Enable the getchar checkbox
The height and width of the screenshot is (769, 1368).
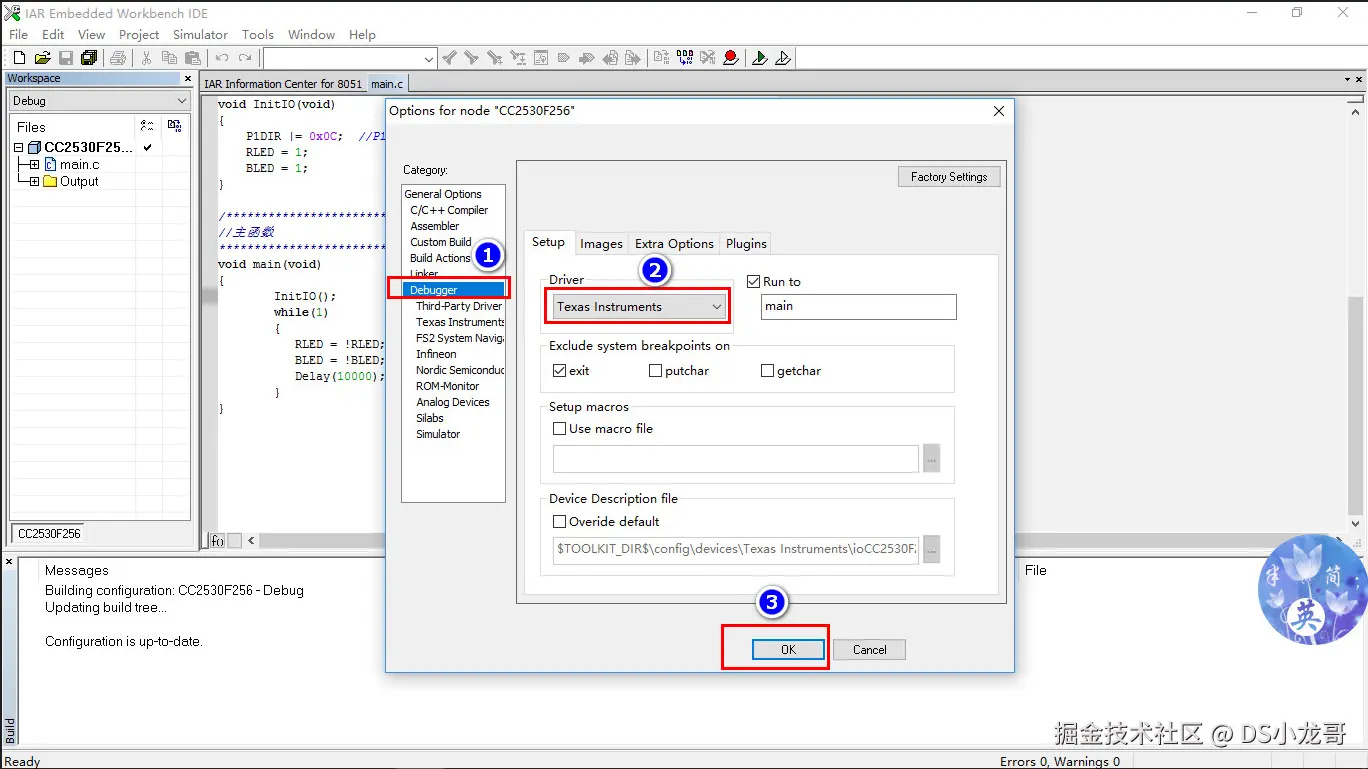767,370
